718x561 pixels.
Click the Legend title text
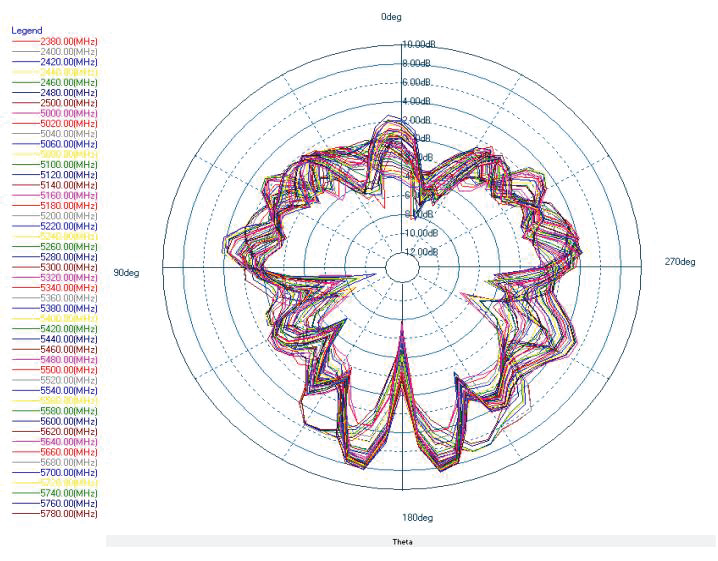click(x=27, y=30)
